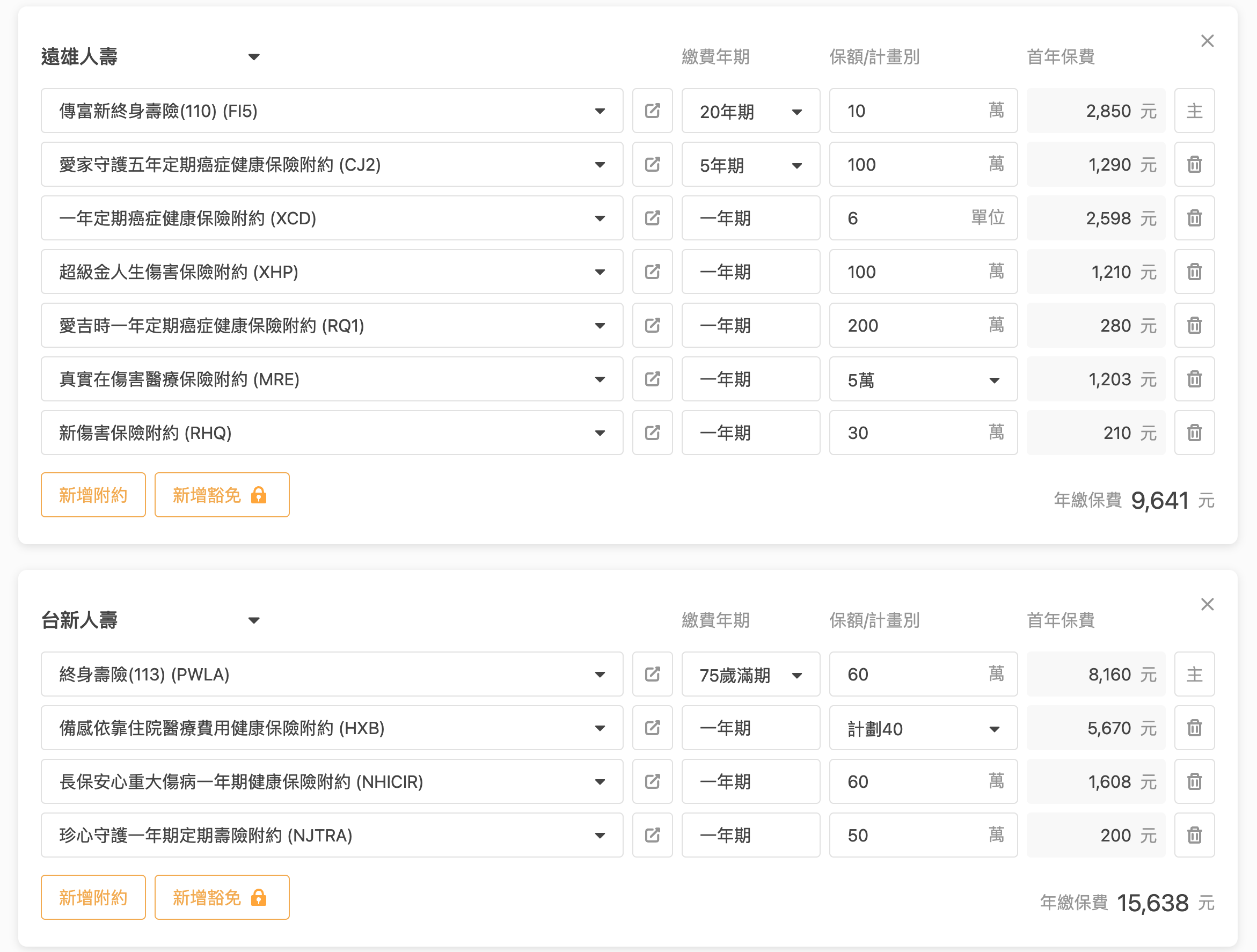Click locked 新增豁免 under 台新人壽
Viewport: 1257px width, 952px height.
pyautogui.click(x=222, y=897)
